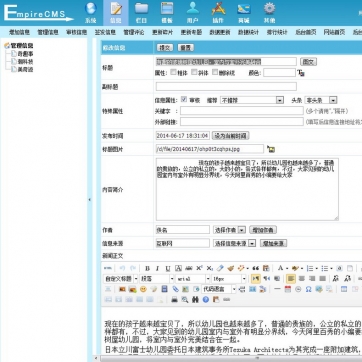Open the 选择作者 author dropdown
Screen dimensions: 362x362
(229, 230)
